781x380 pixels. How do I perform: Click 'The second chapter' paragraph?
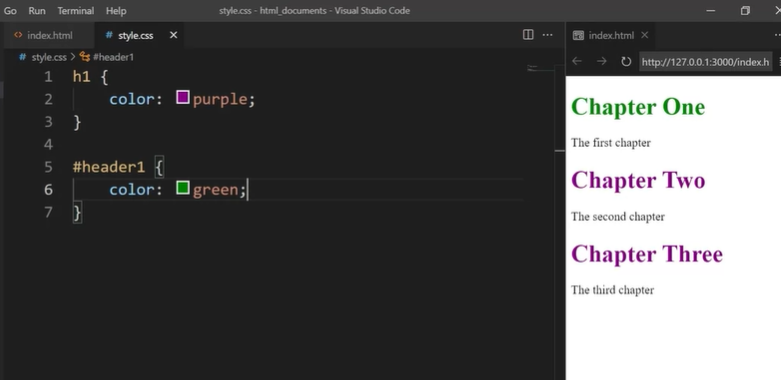coord(618,217)
